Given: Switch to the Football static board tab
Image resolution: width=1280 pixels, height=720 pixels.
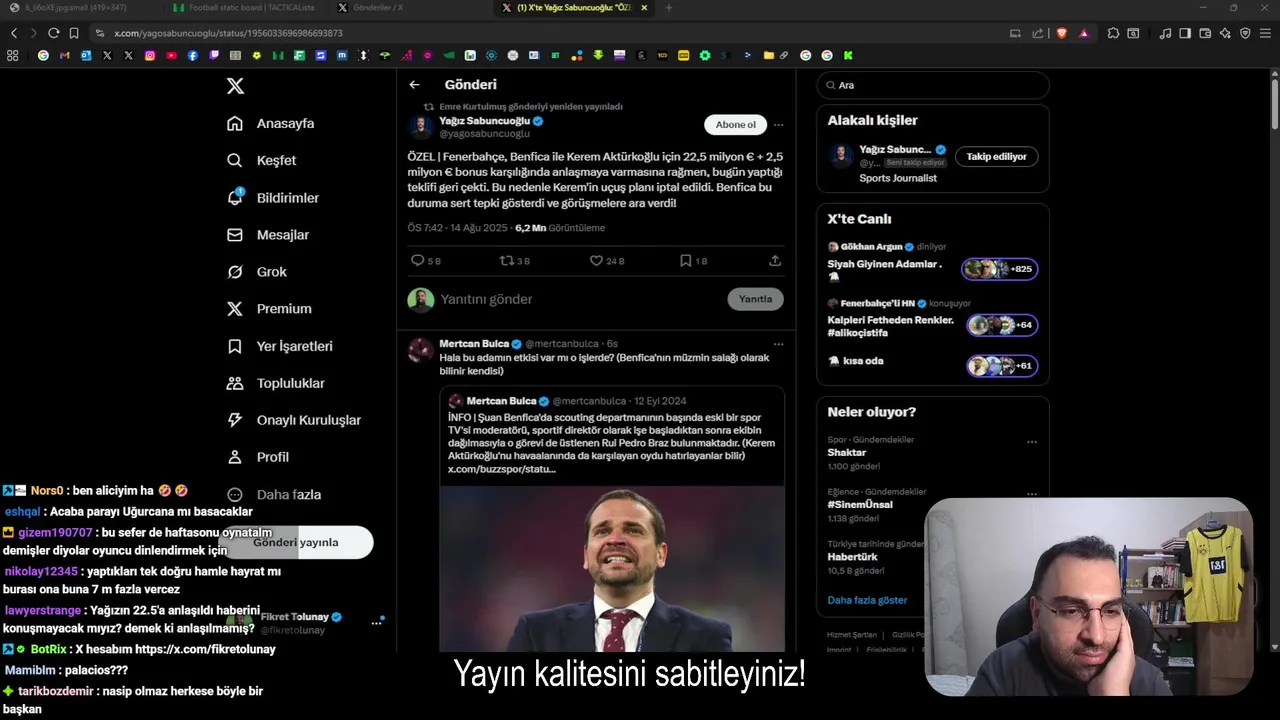Looking at the screenshot, I should (242, 7).
